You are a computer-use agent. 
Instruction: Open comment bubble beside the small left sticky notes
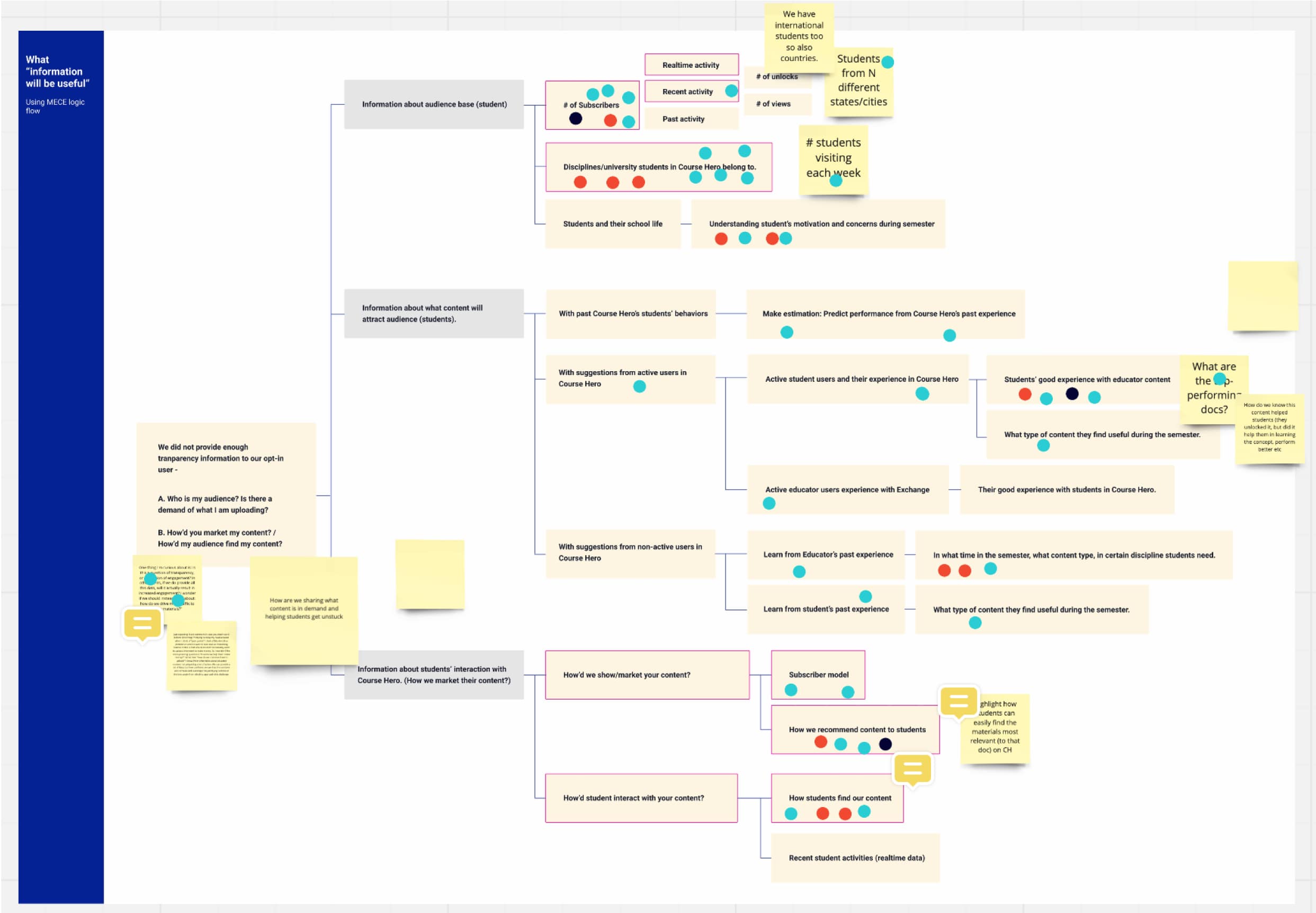(x=142, y=624)
